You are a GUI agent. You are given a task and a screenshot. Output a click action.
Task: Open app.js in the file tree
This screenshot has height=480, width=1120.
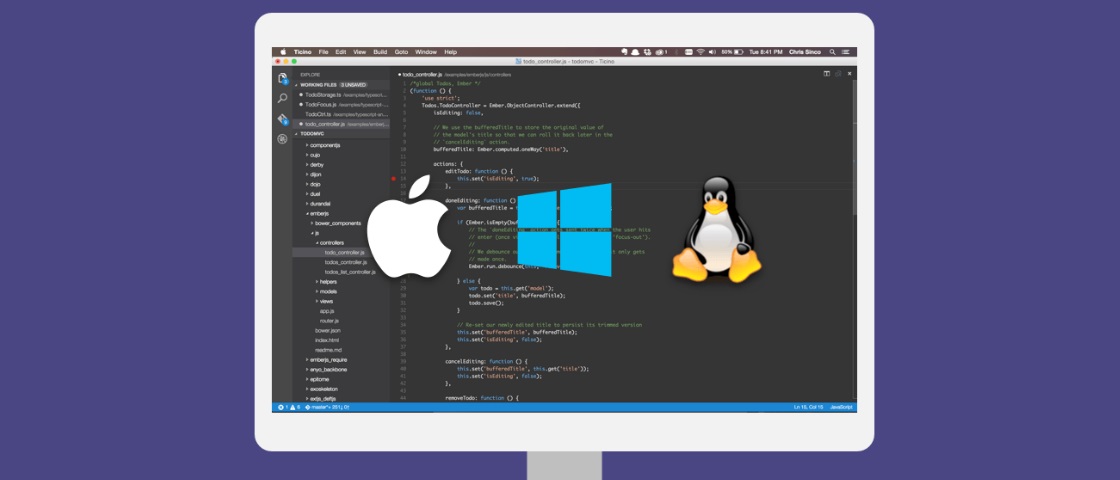[x=327, y=311]
